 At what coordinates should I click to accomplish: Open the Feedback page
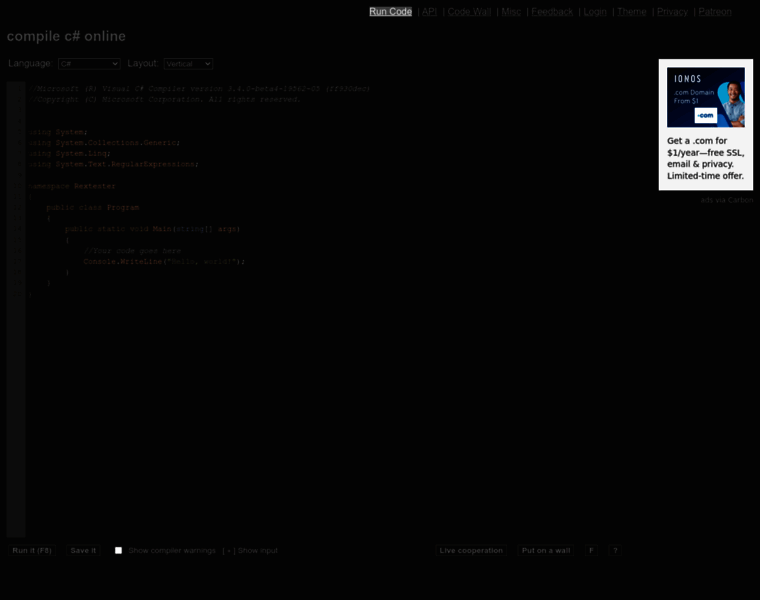[x=552, y=12]
